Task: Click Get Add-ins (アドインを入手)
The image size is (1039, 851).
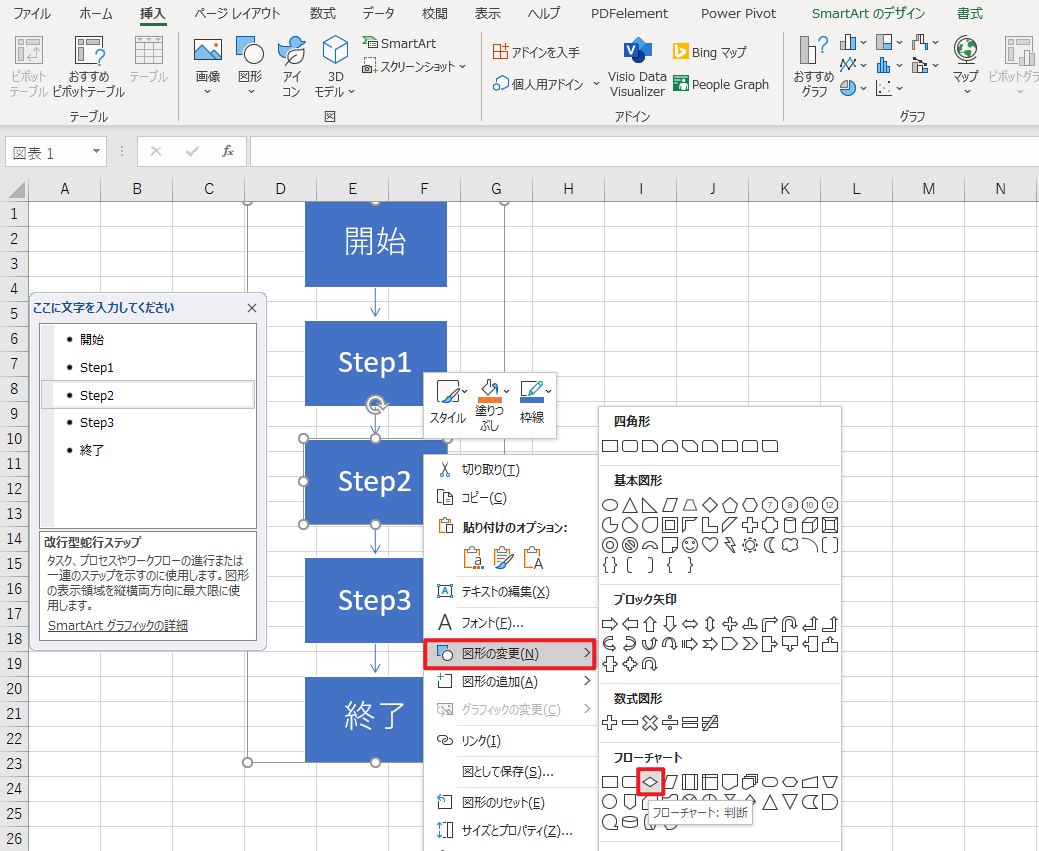Action: (536, 52)
